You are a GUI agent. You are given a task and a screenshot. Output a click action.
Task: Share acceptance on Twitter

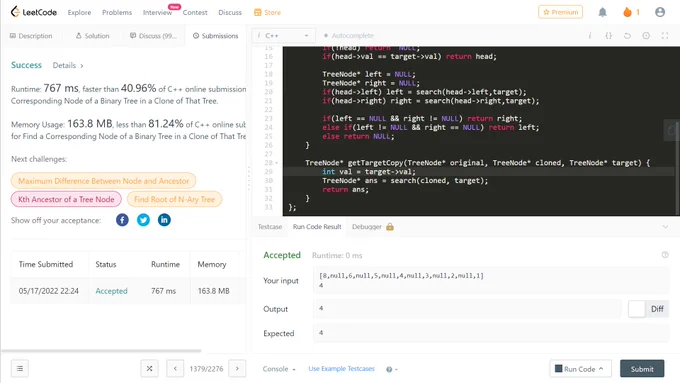(x=143, y=220)
